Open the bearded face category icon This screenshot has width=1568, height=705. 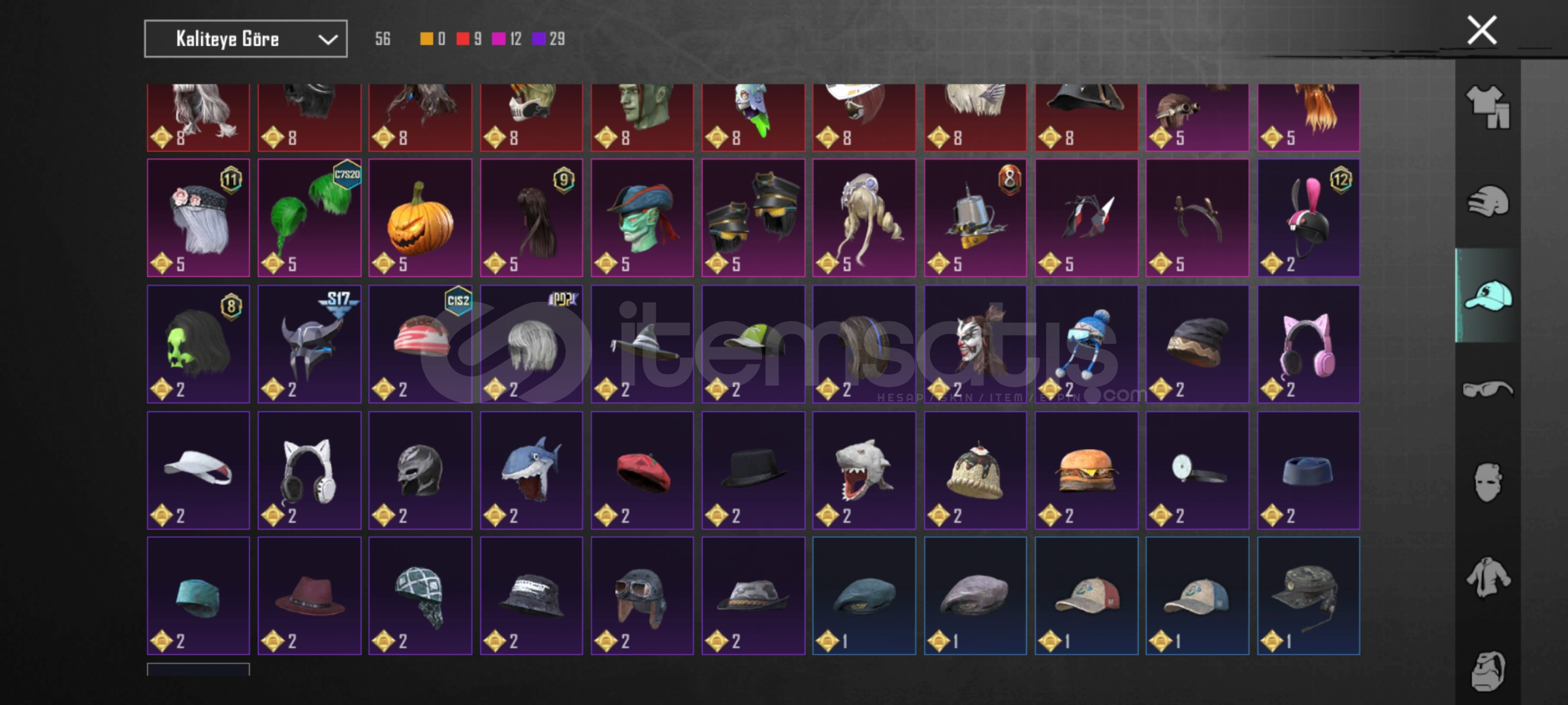[x=1488, y=670]
